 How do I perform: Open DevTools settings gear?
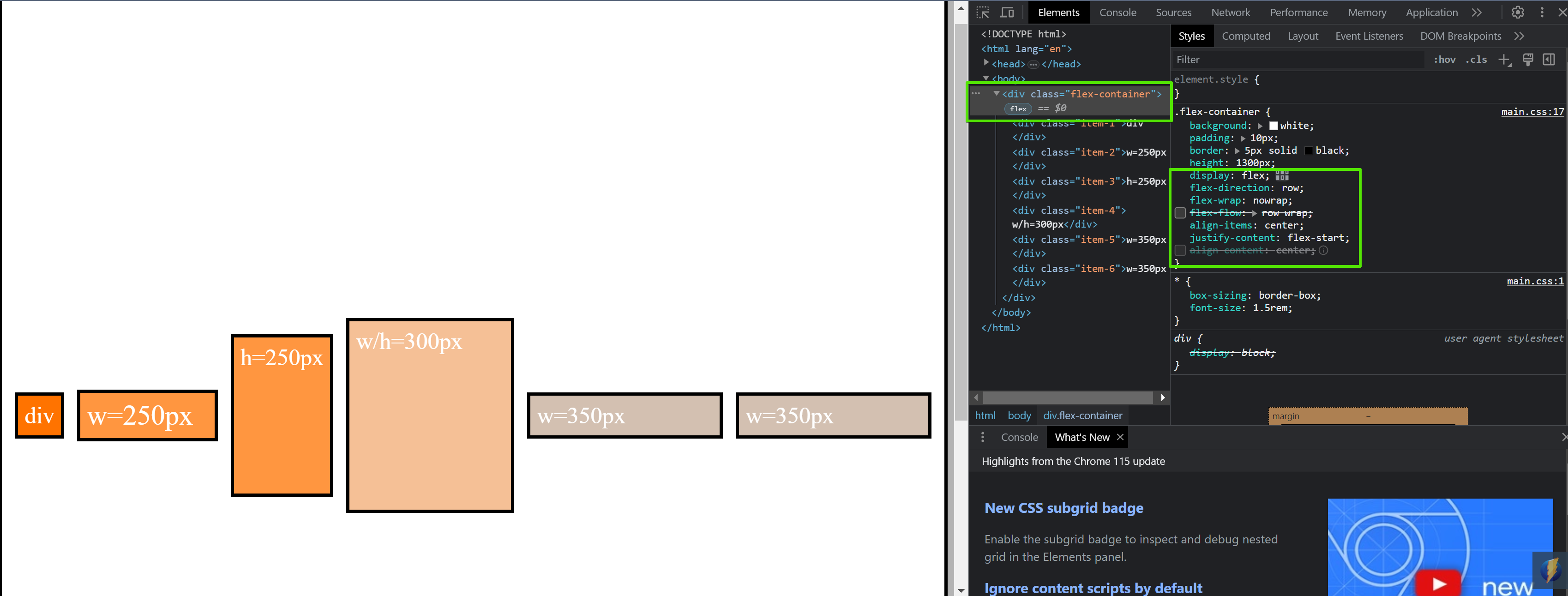pyautogui.click(x=1518, y=12)
